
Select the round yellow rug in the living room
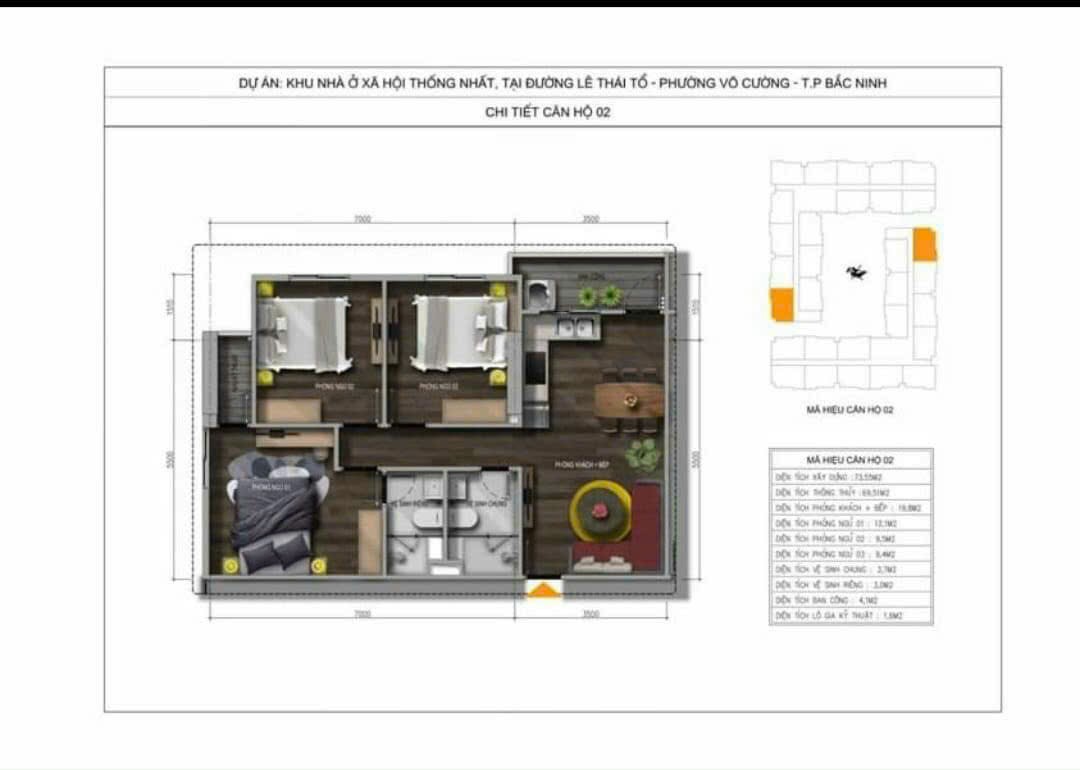click(x=600, y=510)
